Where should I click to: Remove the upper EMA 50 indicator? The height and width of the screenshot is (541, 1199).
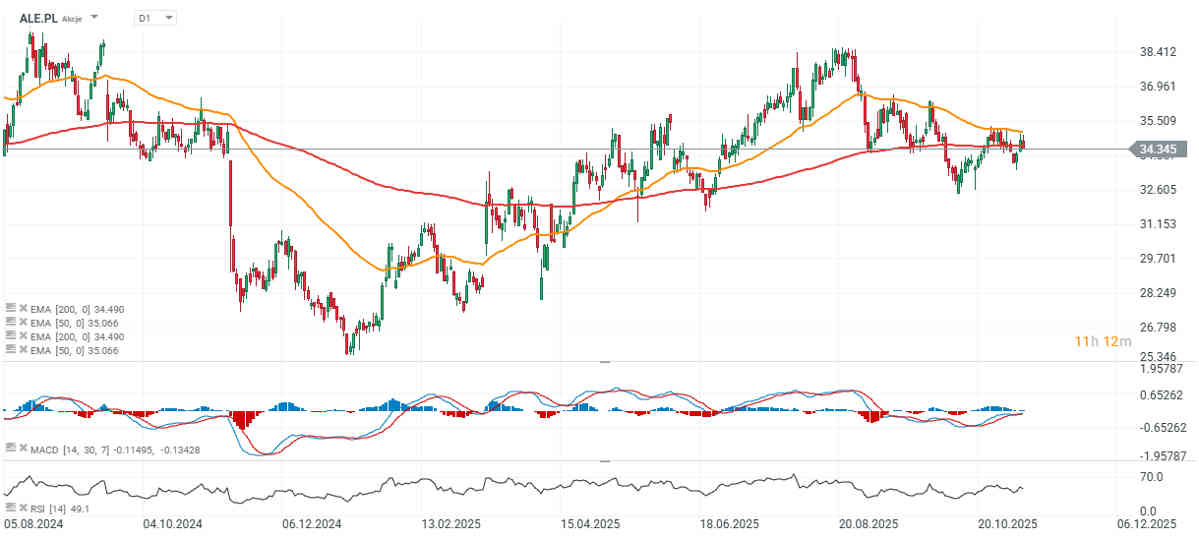point(22,322)
